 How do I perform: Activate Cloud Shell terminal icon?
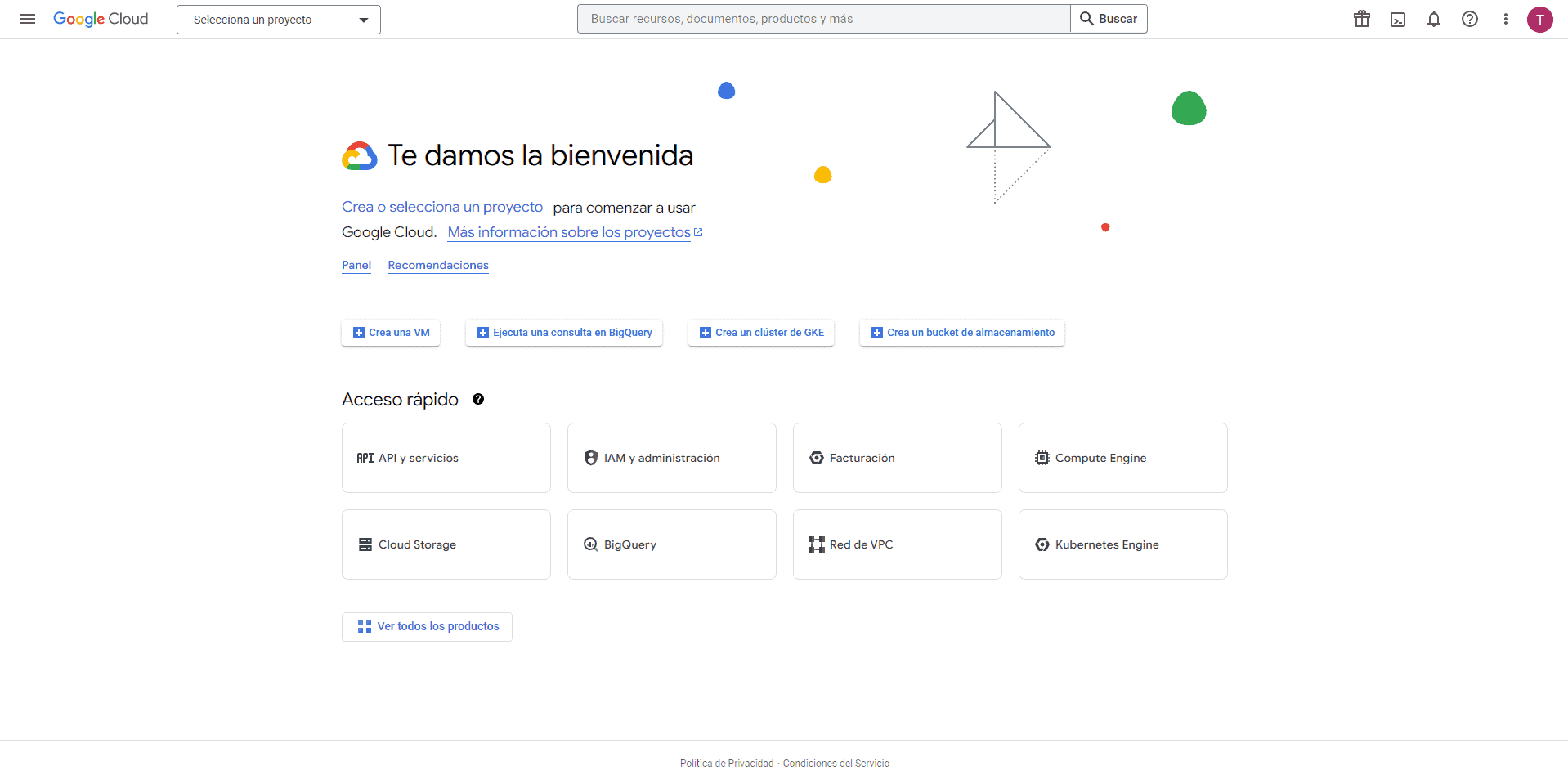1398,19
